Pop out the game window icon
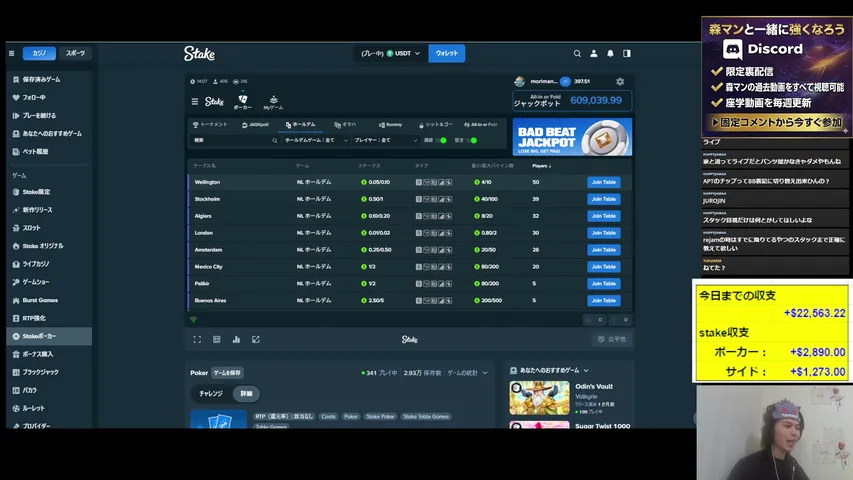Image resolution: width=853 pixels, height=480 pixels. click(x=256, y=340)
